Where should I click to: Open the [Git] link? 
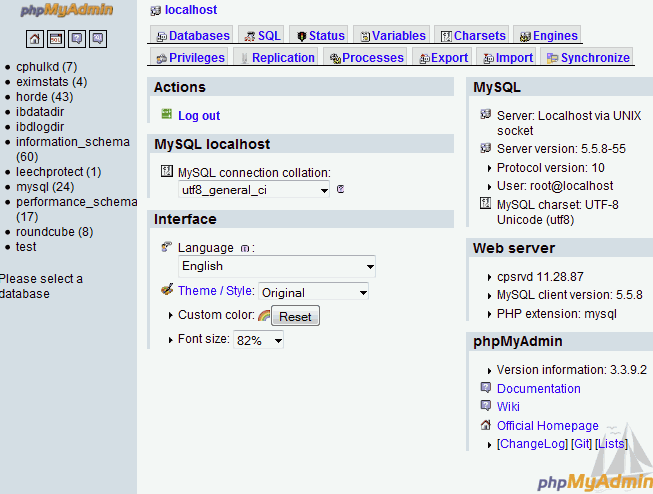pyautogui.click(x=581, y=444)
